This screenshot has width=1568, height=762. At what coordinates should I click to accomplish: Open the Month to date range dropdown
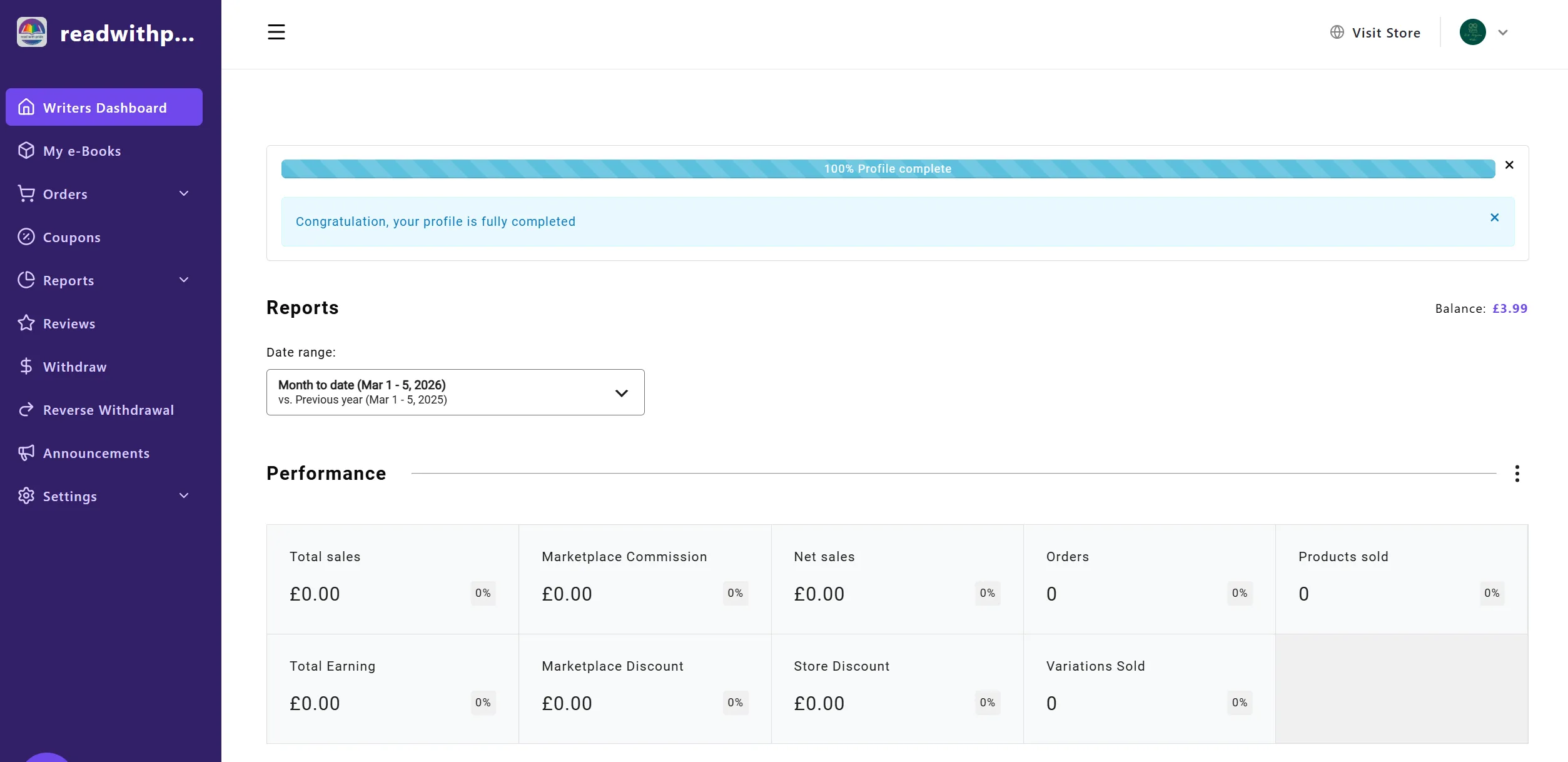(455, 392)
